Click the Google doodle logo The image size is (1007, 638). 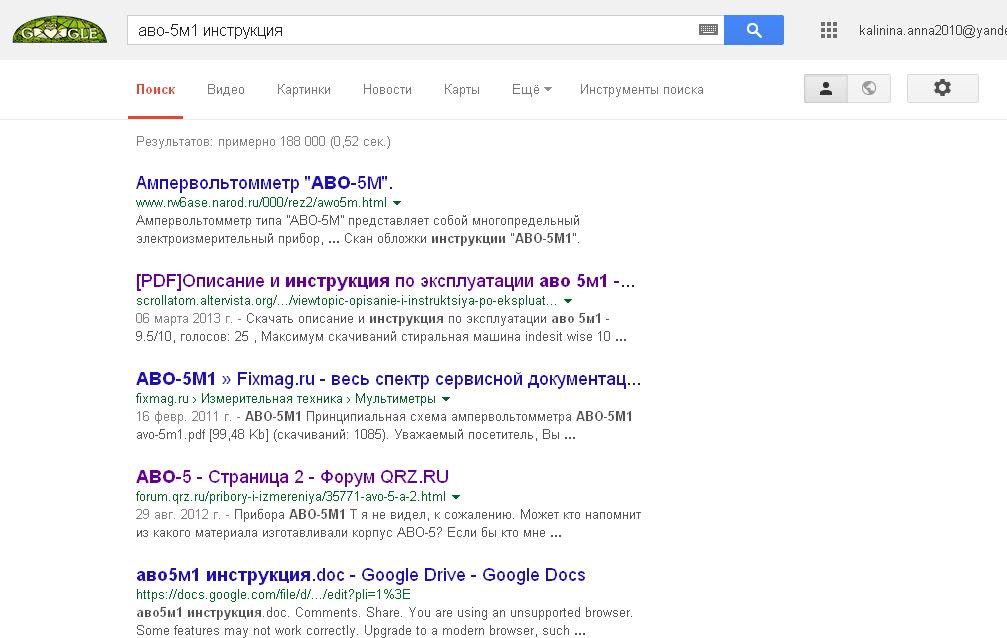tap(60, 30)
